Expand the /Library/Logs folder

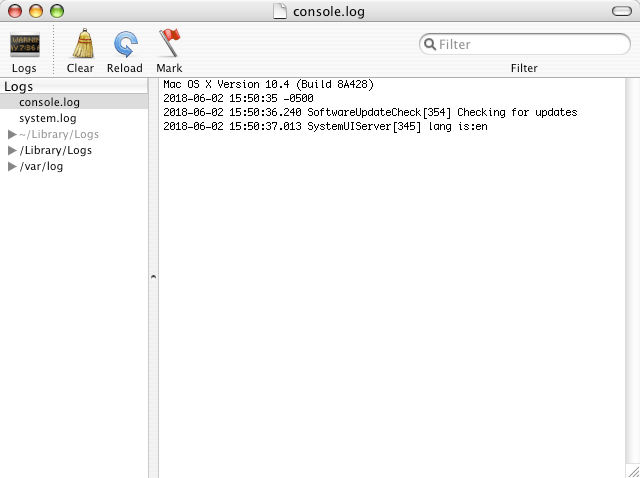(12, 150)
